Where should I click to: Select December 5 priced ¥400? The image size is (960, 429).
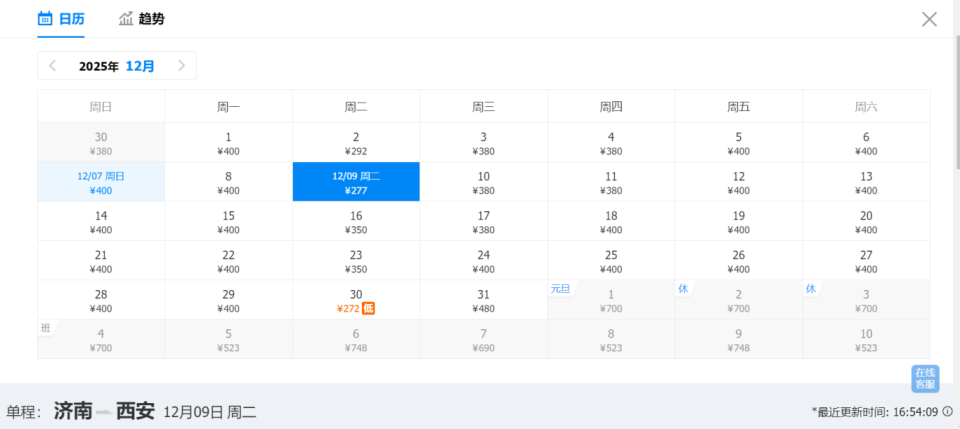(739, 143)
